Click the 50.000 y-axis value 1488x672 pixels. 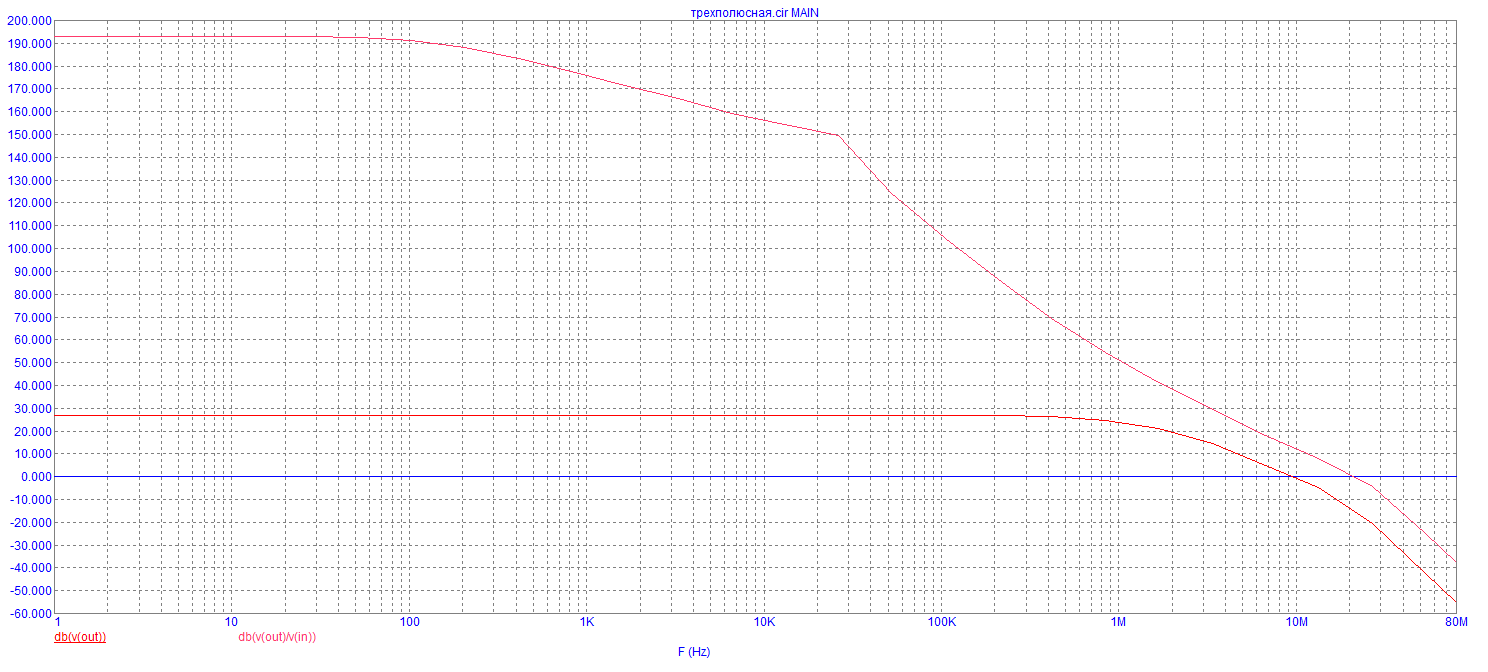click(33, 363)
